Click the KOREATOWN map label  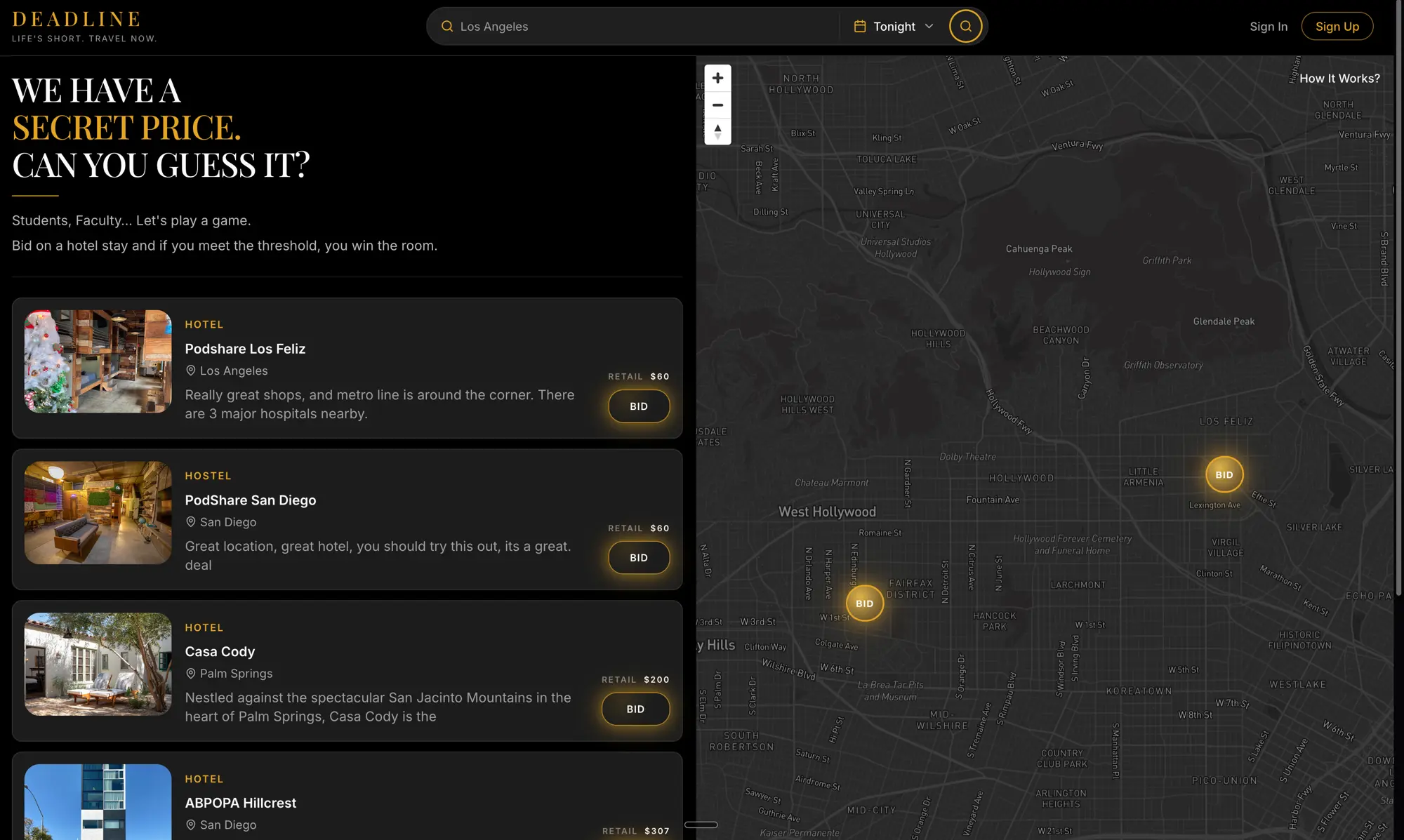point(1139,691)
